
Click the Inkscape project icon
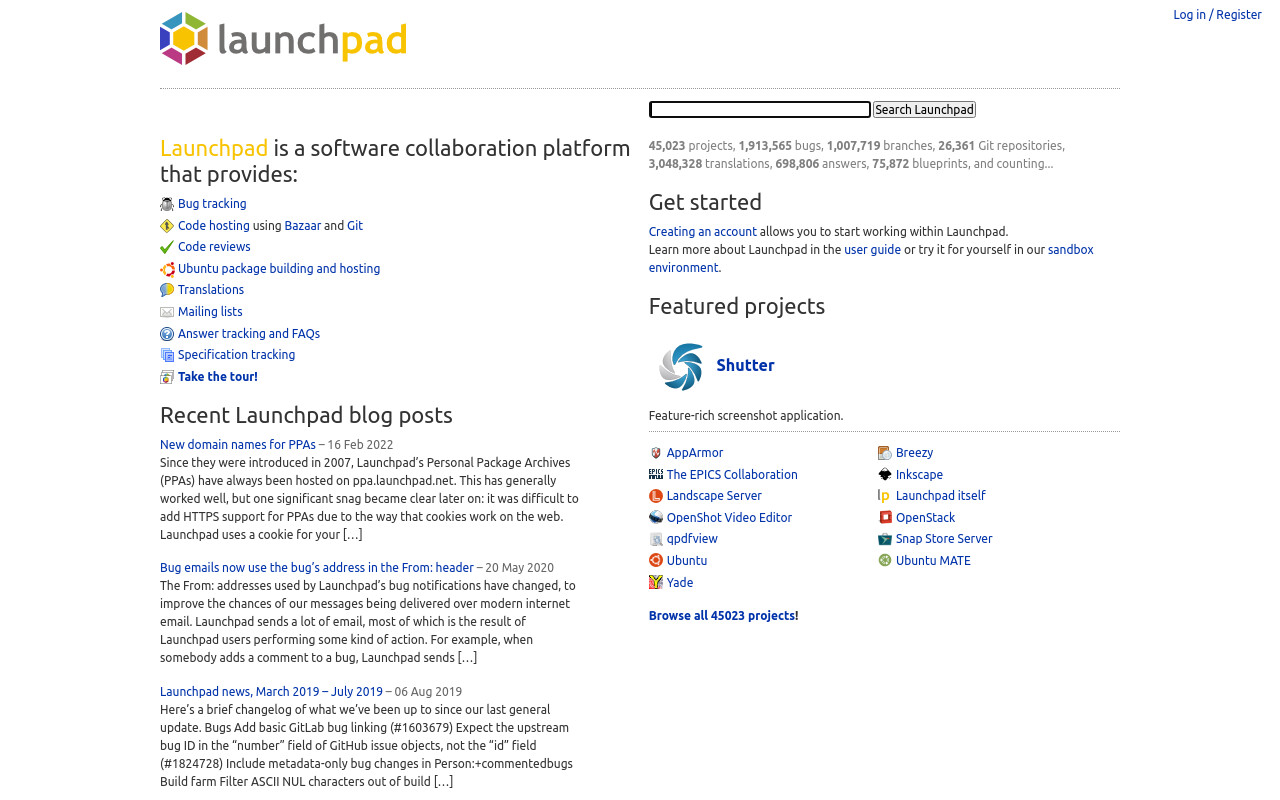(885, 475)
